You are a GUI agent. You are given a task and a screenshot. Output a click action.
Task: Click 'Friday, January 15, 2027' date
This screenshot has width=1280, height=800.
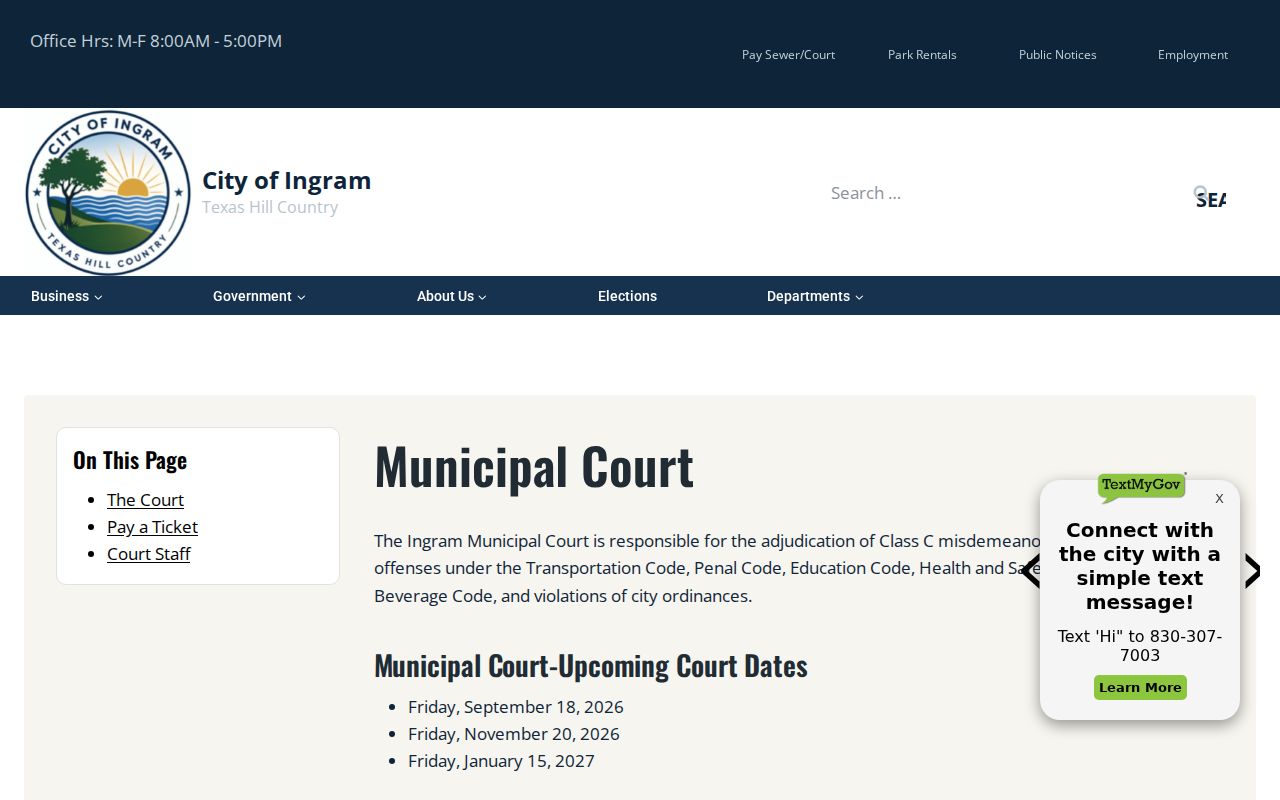pos(501,761)
